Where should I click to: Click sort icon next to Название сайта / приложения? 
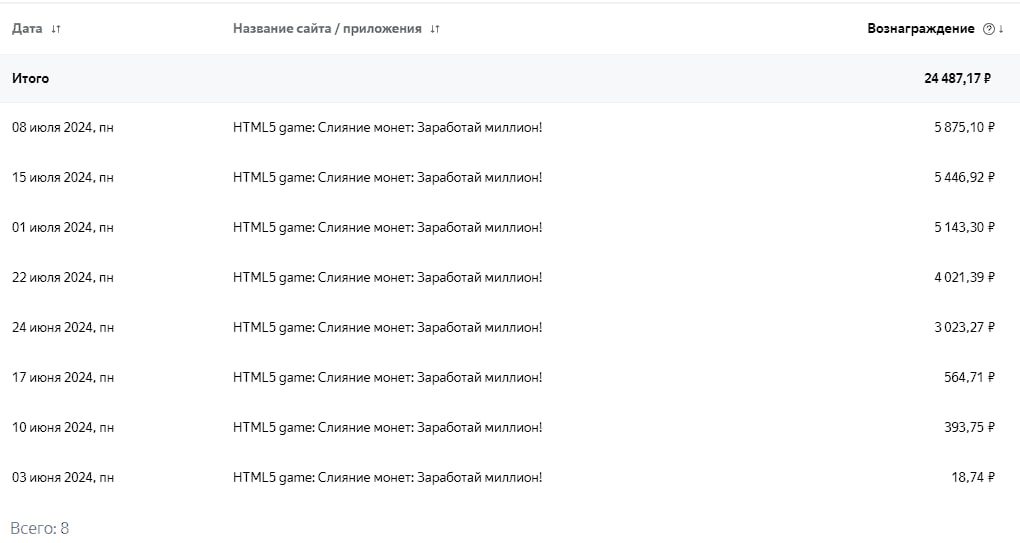point(435,29)
